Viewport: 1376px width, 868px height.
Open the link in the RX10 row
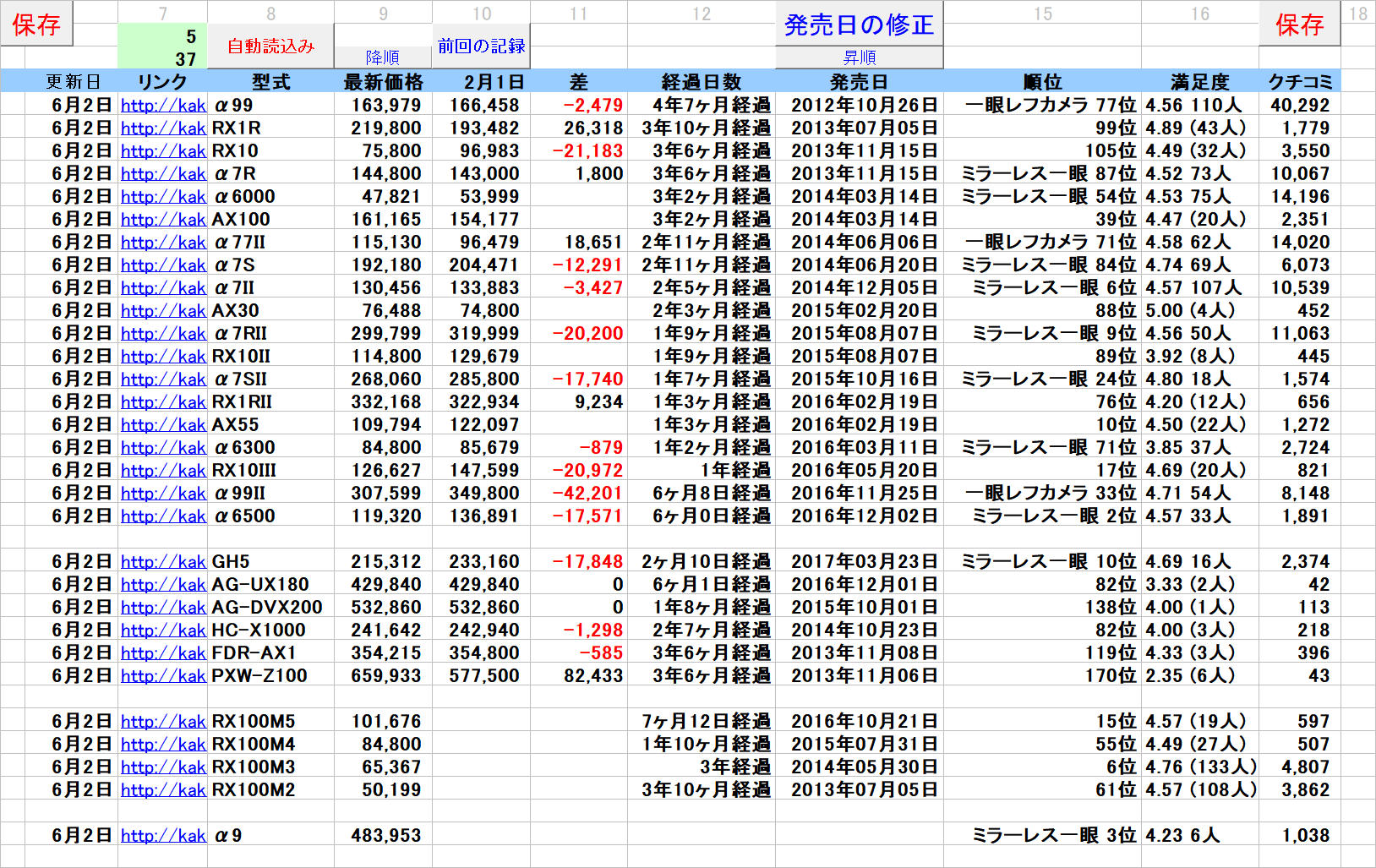[x=163, y=151]
